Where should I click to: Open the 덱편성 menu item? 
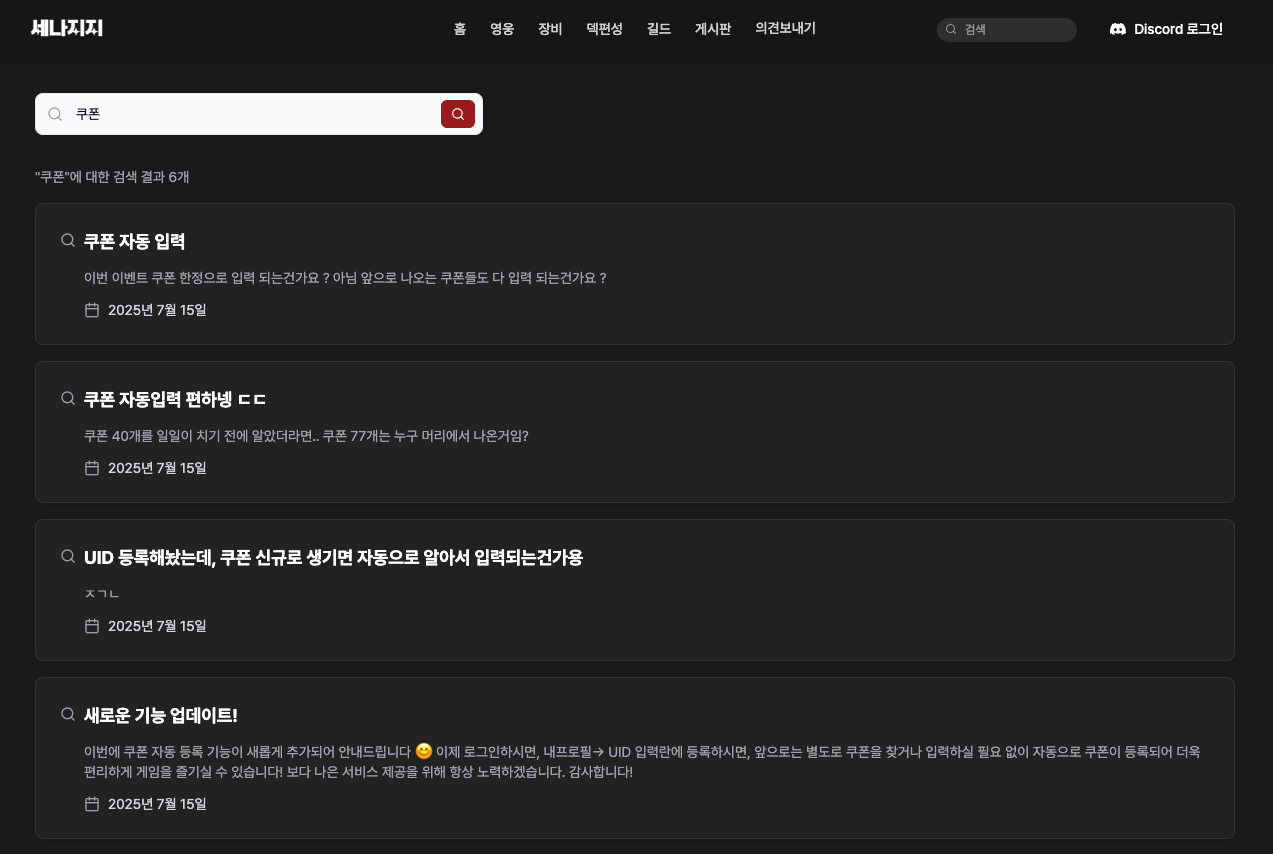pos(605,29)
